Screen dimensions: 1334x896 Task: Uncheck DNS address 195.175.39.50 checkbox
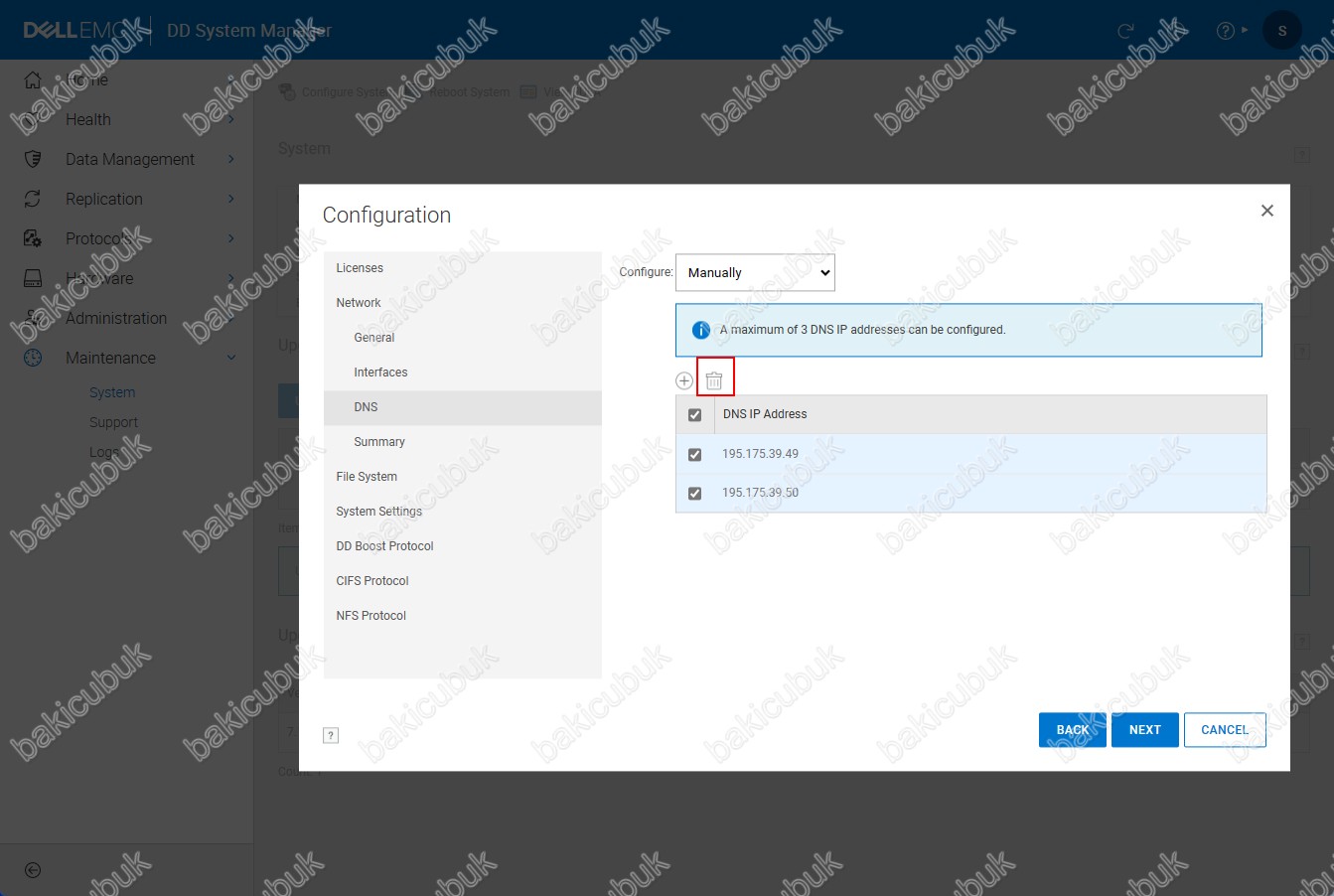point(694,494)
